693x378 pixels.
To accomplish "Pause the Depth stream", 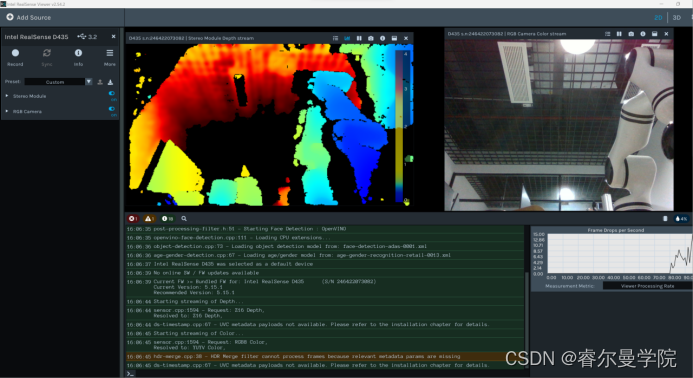I will point(359,38).
